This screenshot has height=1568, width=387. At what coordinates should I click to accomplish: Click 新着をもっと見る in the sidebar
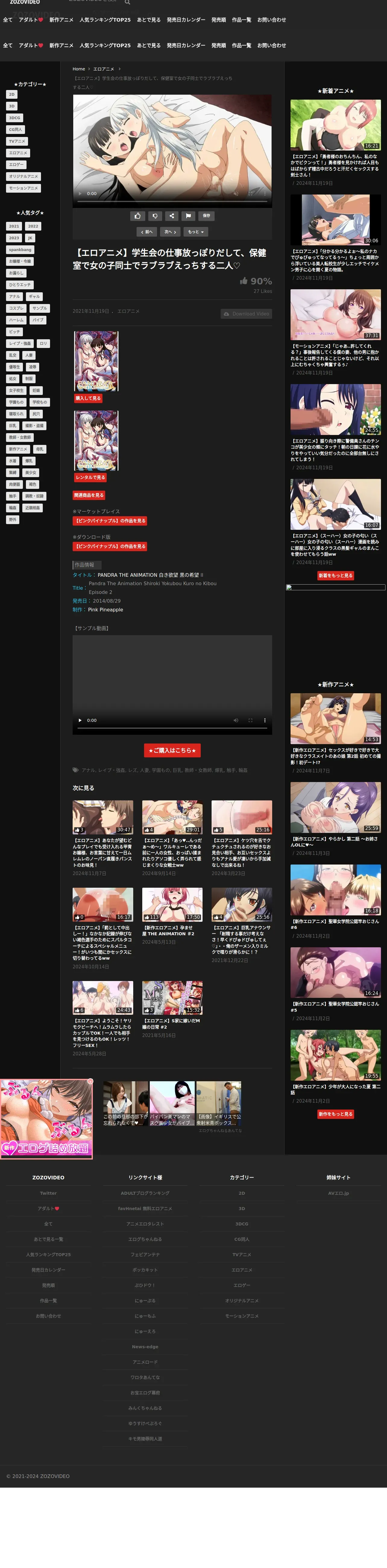click(336, 575)
